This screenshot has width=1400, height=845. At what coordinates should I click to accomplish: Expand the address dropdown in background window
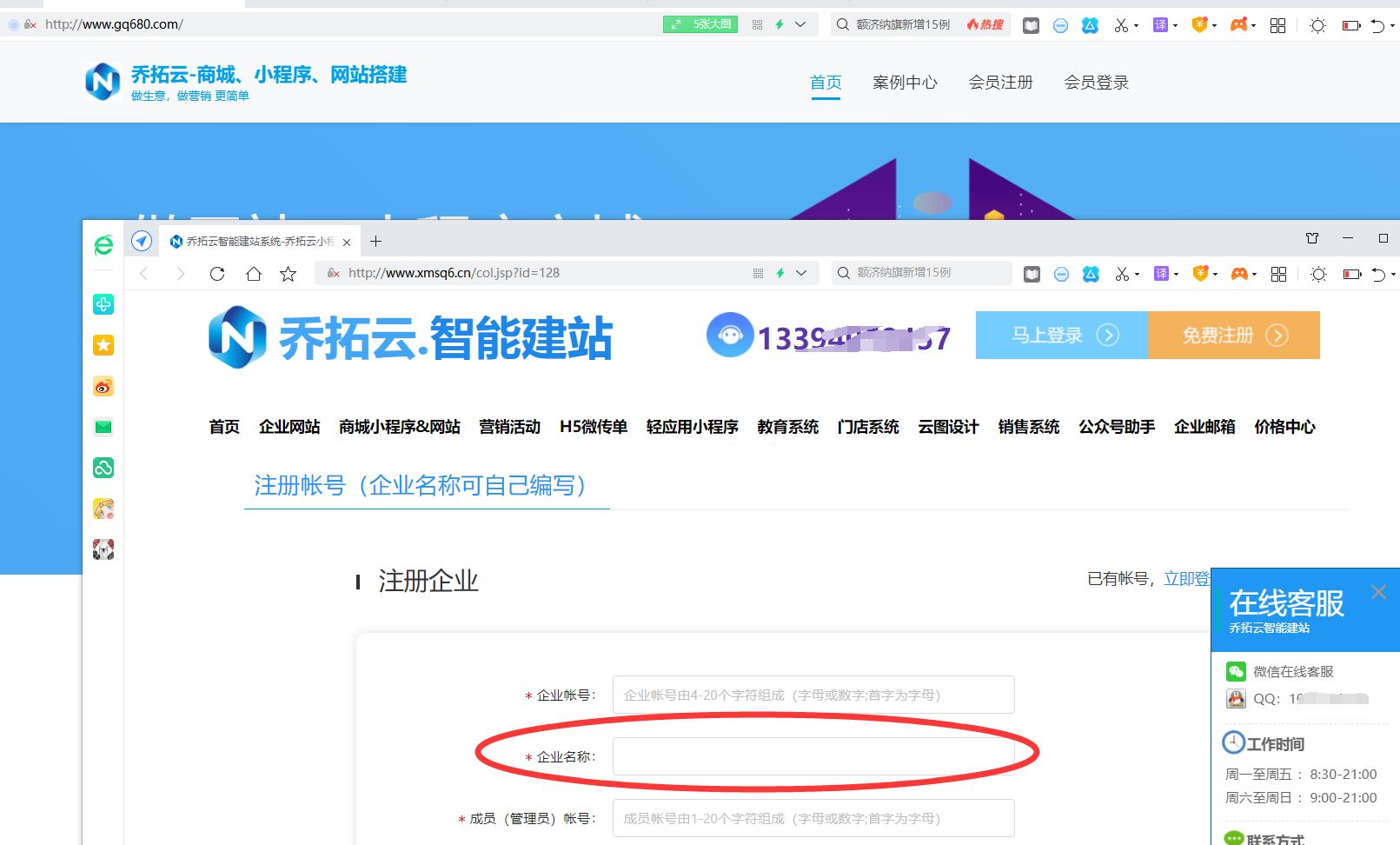[x=800, y=24]
